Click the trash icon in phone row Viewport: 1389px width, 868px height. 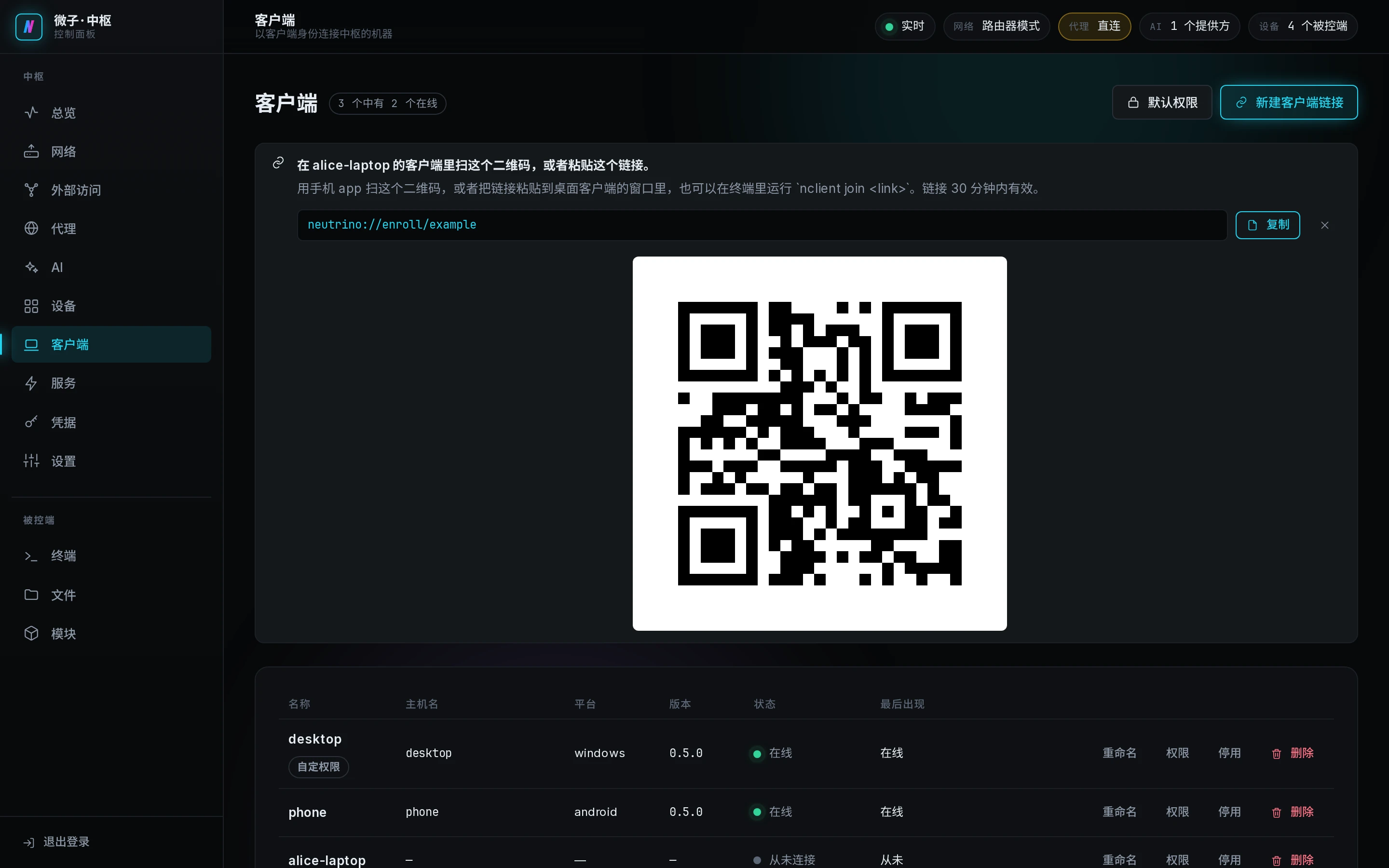tap(1277, 813)
